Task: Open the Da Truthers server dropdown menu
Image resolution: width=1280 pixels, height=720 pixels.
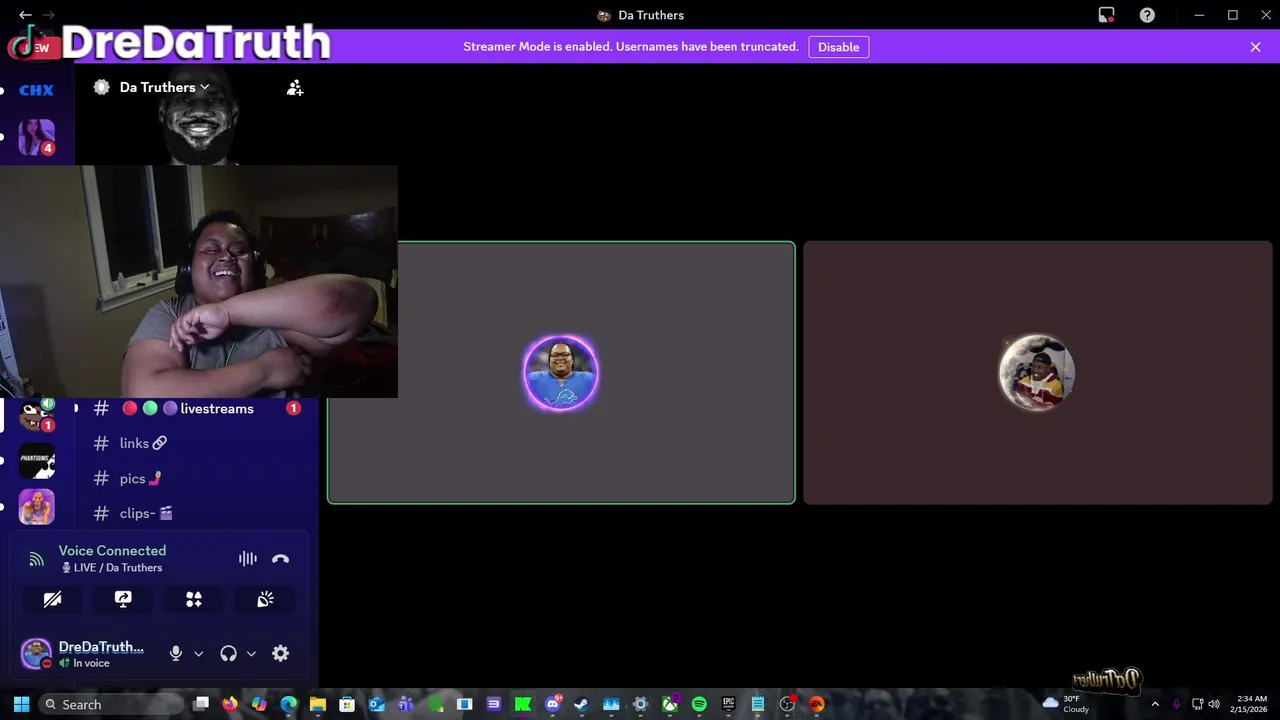Action: [164, 87]
